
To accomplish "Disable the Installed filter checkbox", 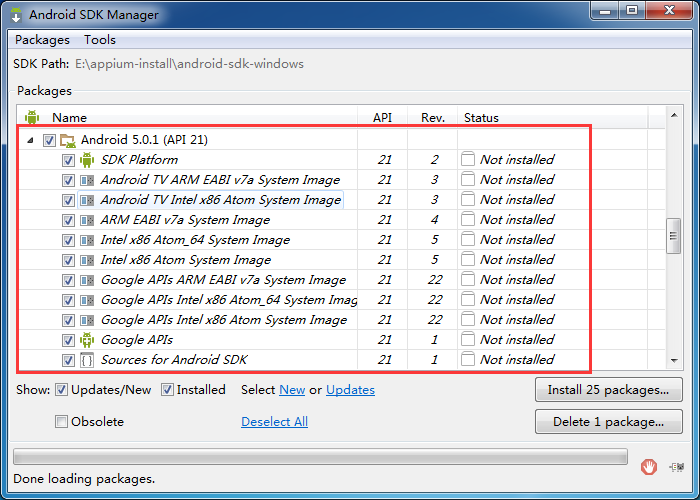I will [x=167, y=390].
